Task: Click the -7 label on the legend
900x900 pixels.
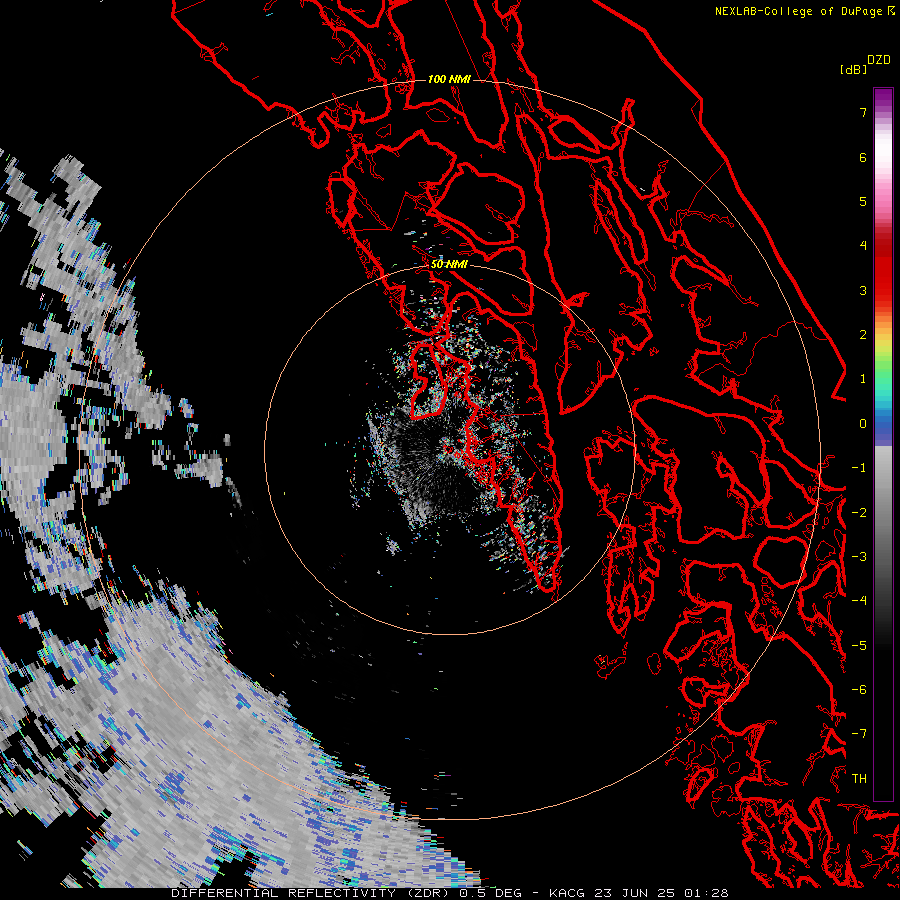Action: (x=859, y=734)
